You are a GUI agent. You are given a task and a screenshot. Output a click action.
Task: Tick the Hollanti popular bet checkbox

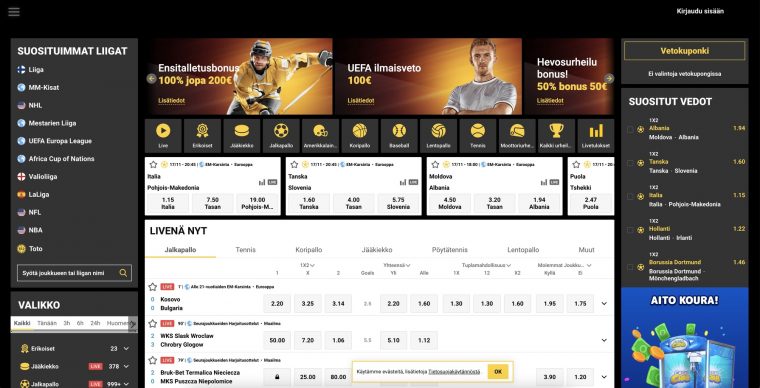630,230
